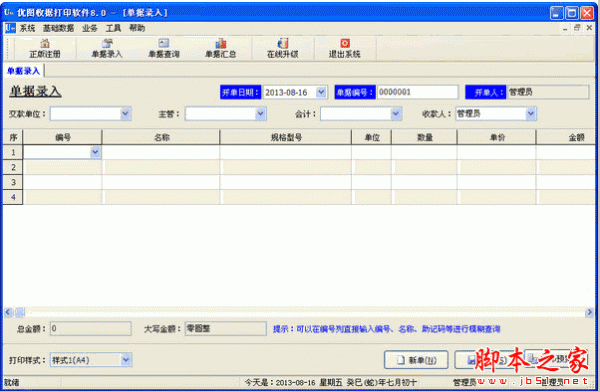Click the 大写金额 field
Image resolution: width=600 pixels, height=392 pixels.
(x=225, y=328)
